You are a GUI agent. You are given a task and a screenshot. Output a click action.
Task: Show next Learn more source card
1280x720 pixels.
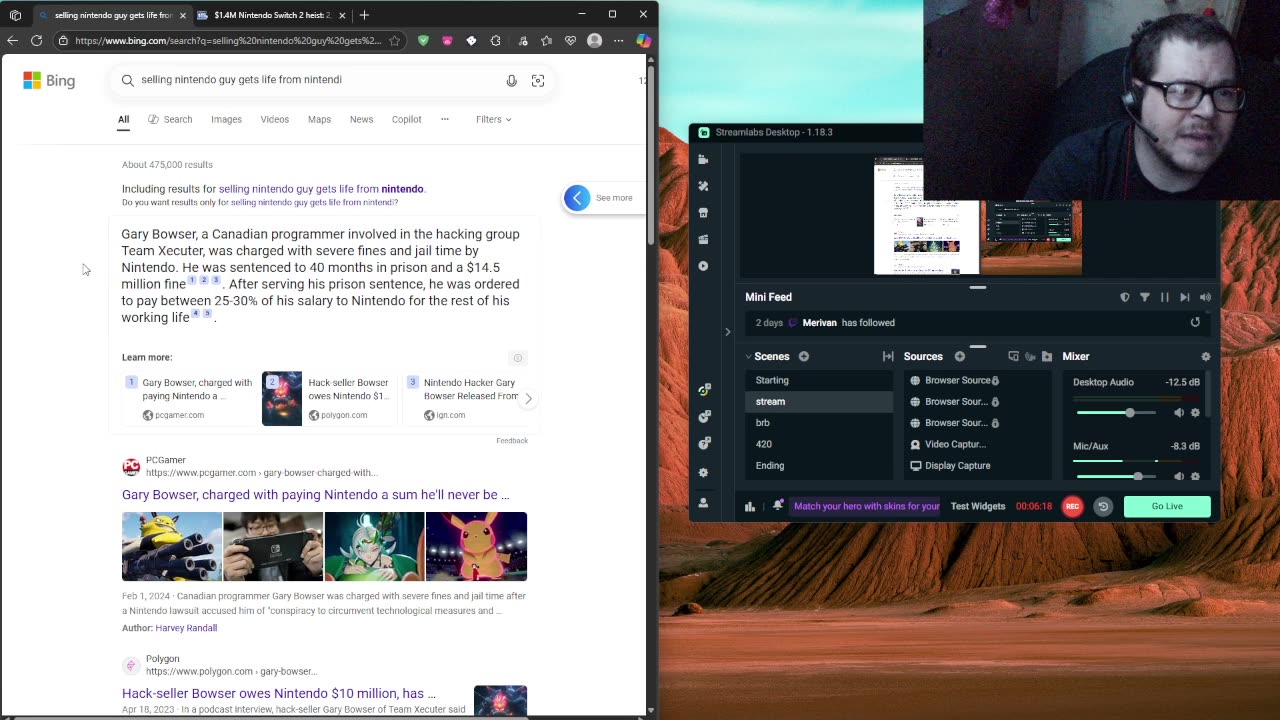click(528, 398)
